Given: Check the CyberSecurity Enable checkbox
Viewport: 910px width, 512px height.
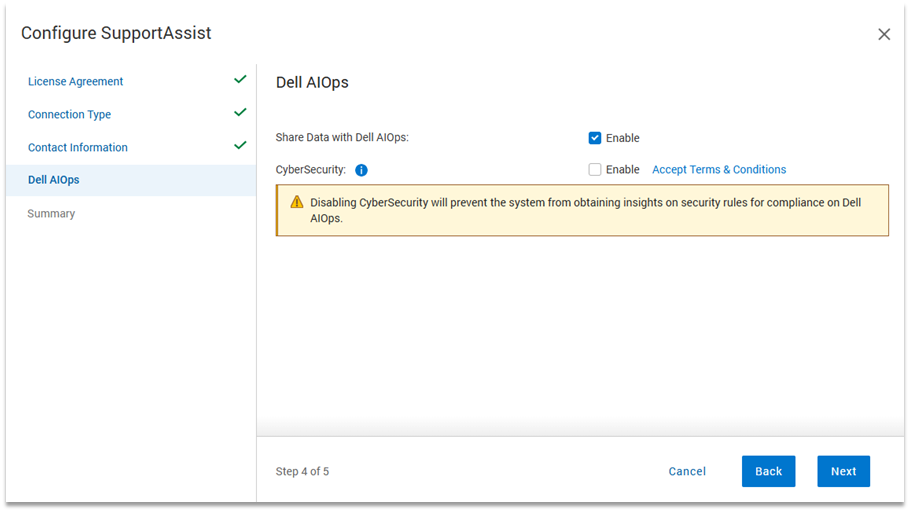Looking at the screenshot, I should [594, 170].
